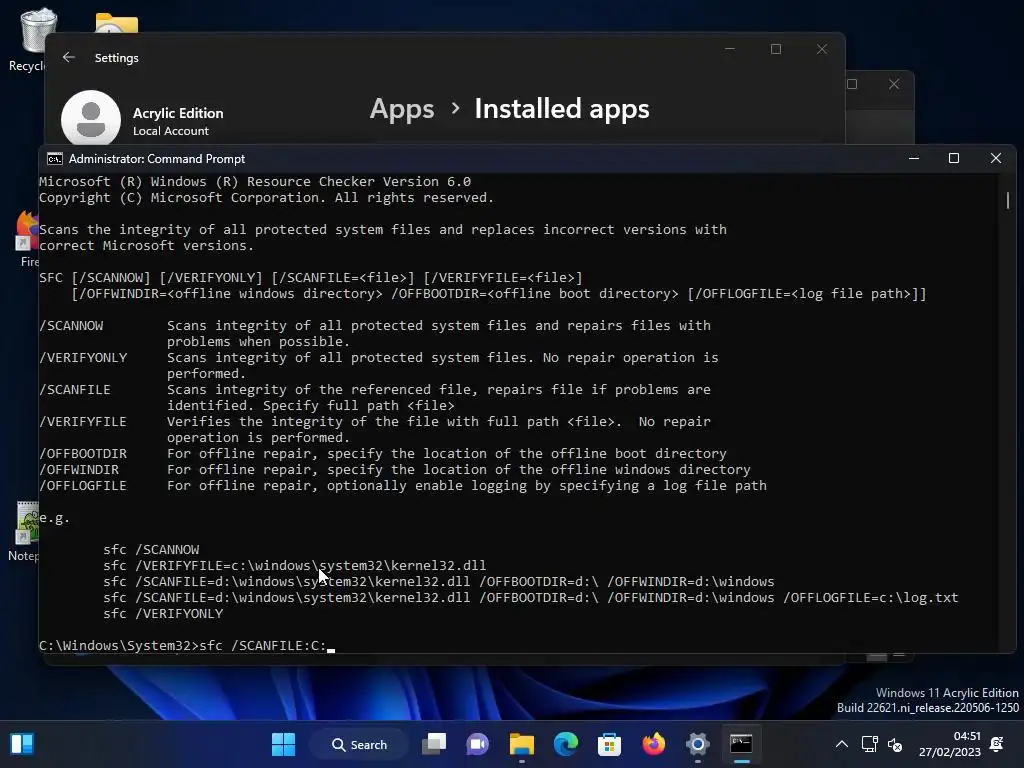Go back in the Settings window
This screenshot has width=1024, height=768.
tap(69, 57)
